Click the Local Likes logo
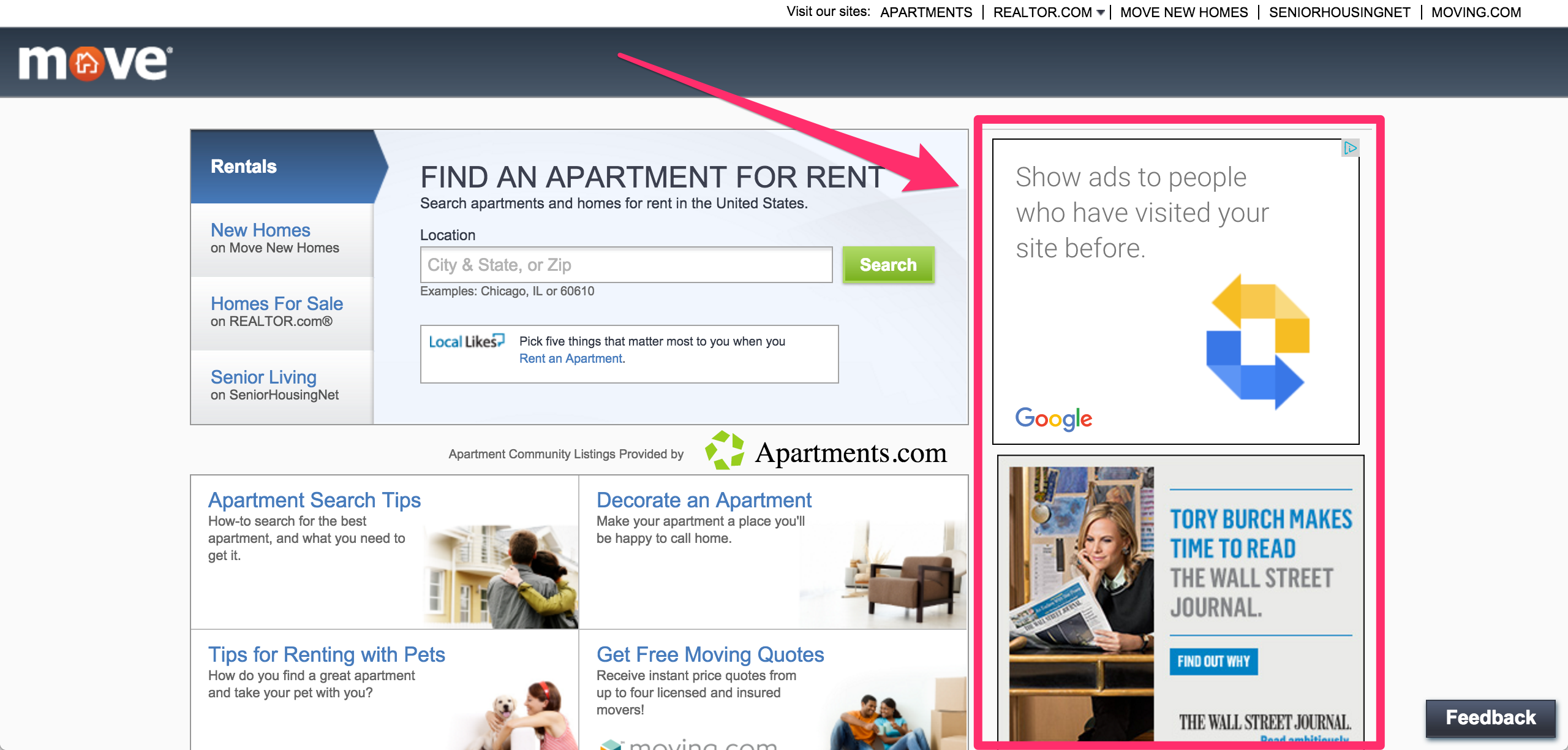Viewport: 1568px width, 750px height. [x=467, y=341]
